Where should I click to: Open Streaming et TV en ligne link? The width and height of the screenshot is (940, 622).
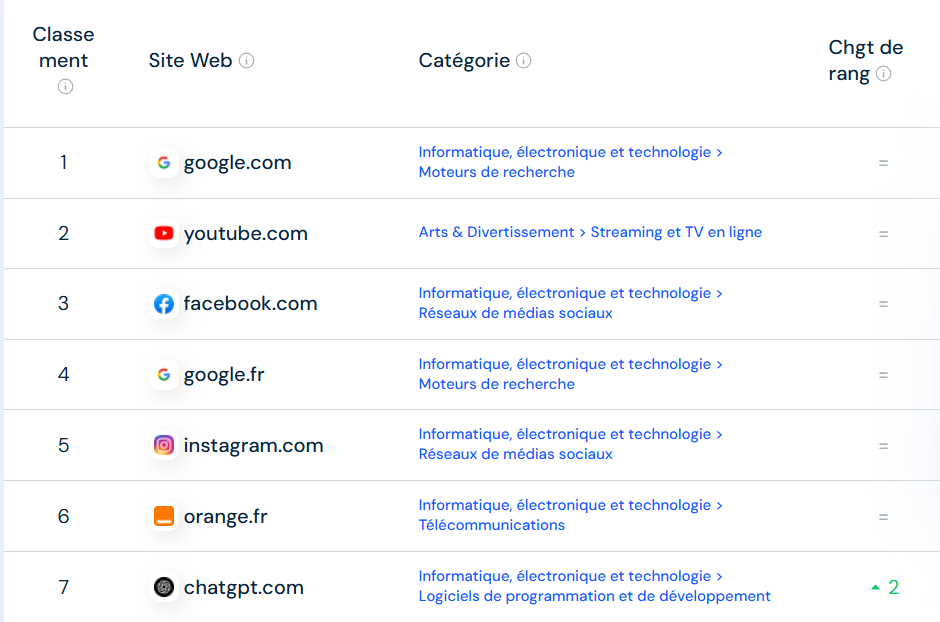tap(676, 232)
